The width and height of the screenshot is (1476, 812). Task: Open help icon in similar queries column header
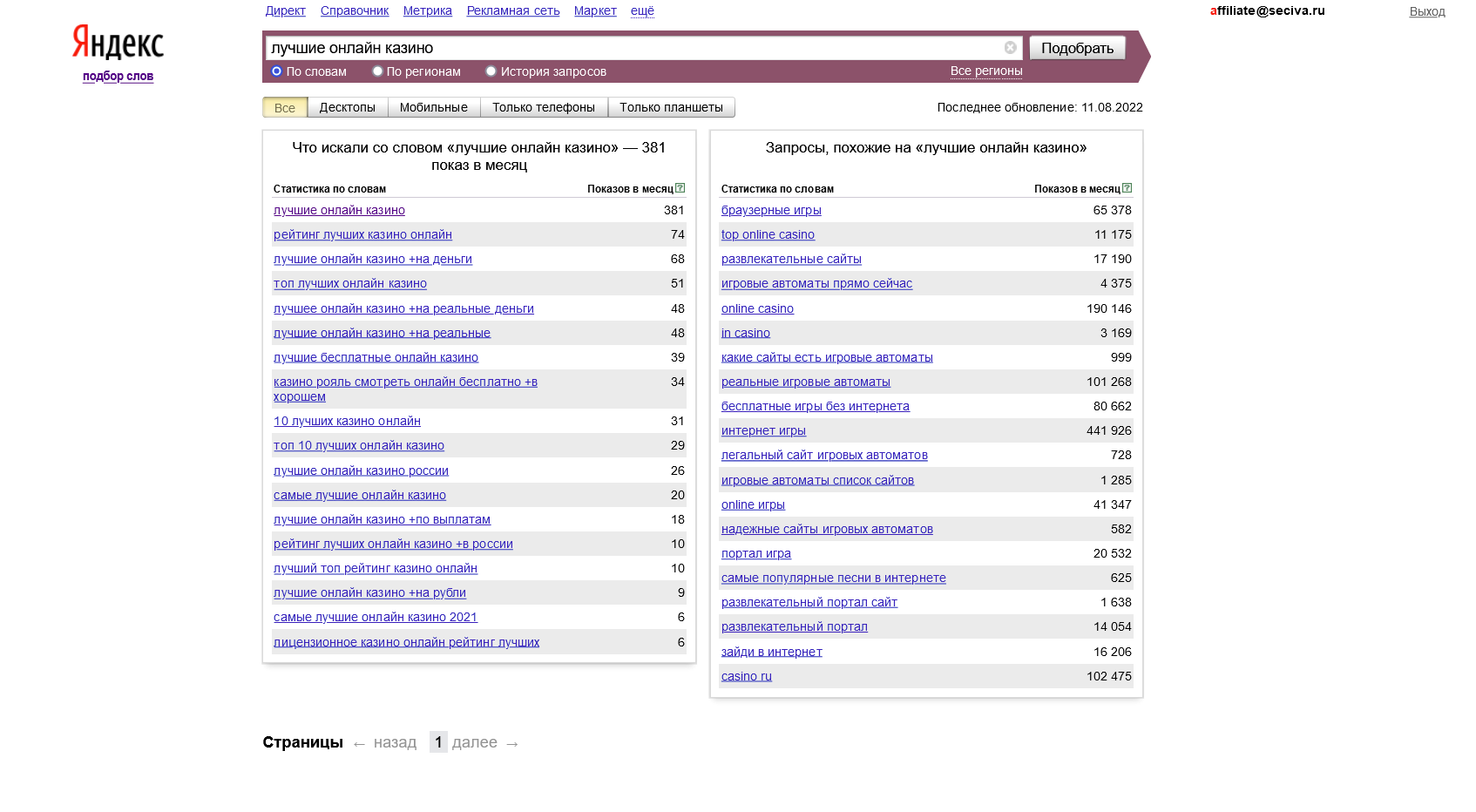[1127, 188]
